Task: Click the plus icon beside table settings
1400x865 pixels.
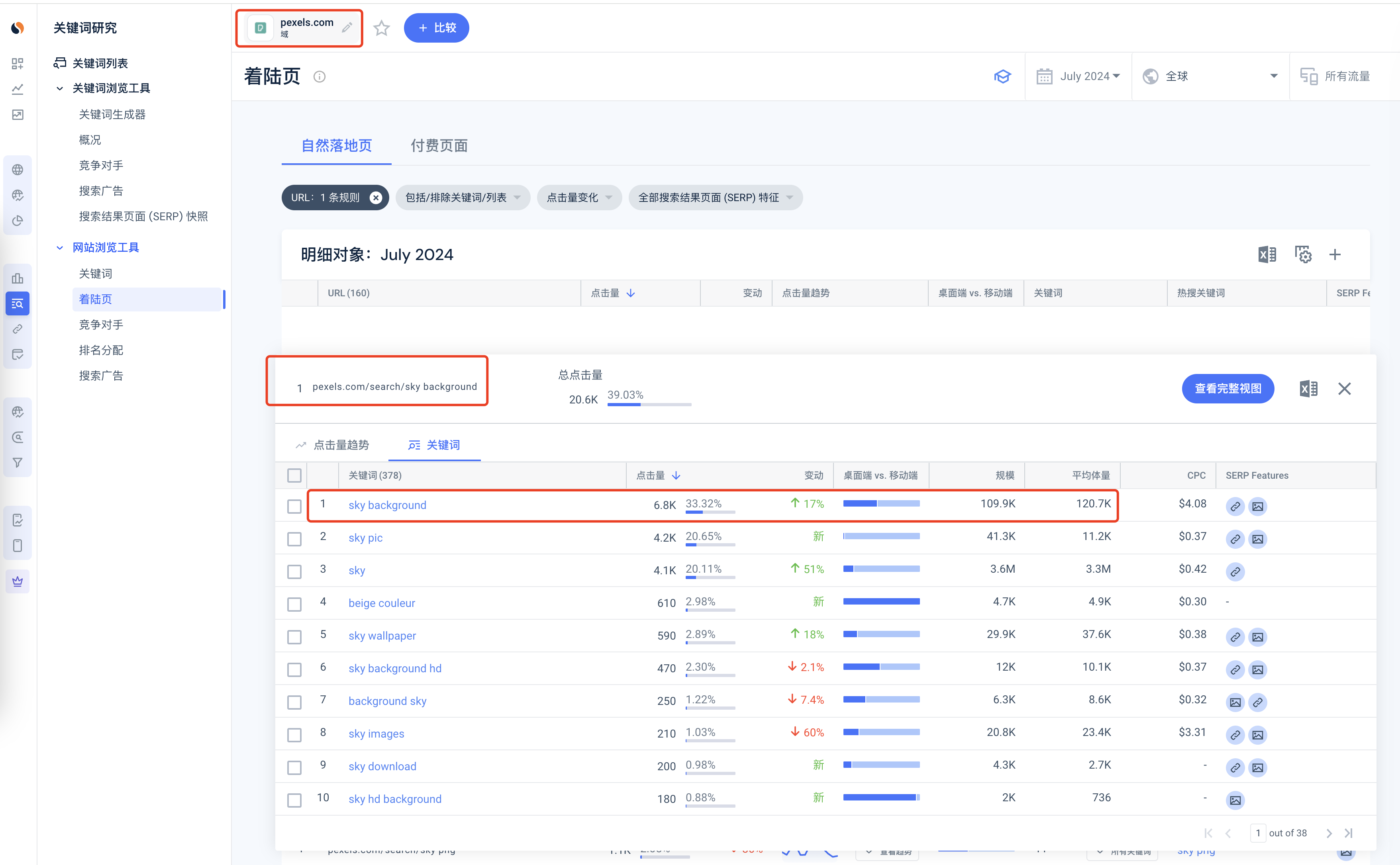Action: click(1334, 254)
